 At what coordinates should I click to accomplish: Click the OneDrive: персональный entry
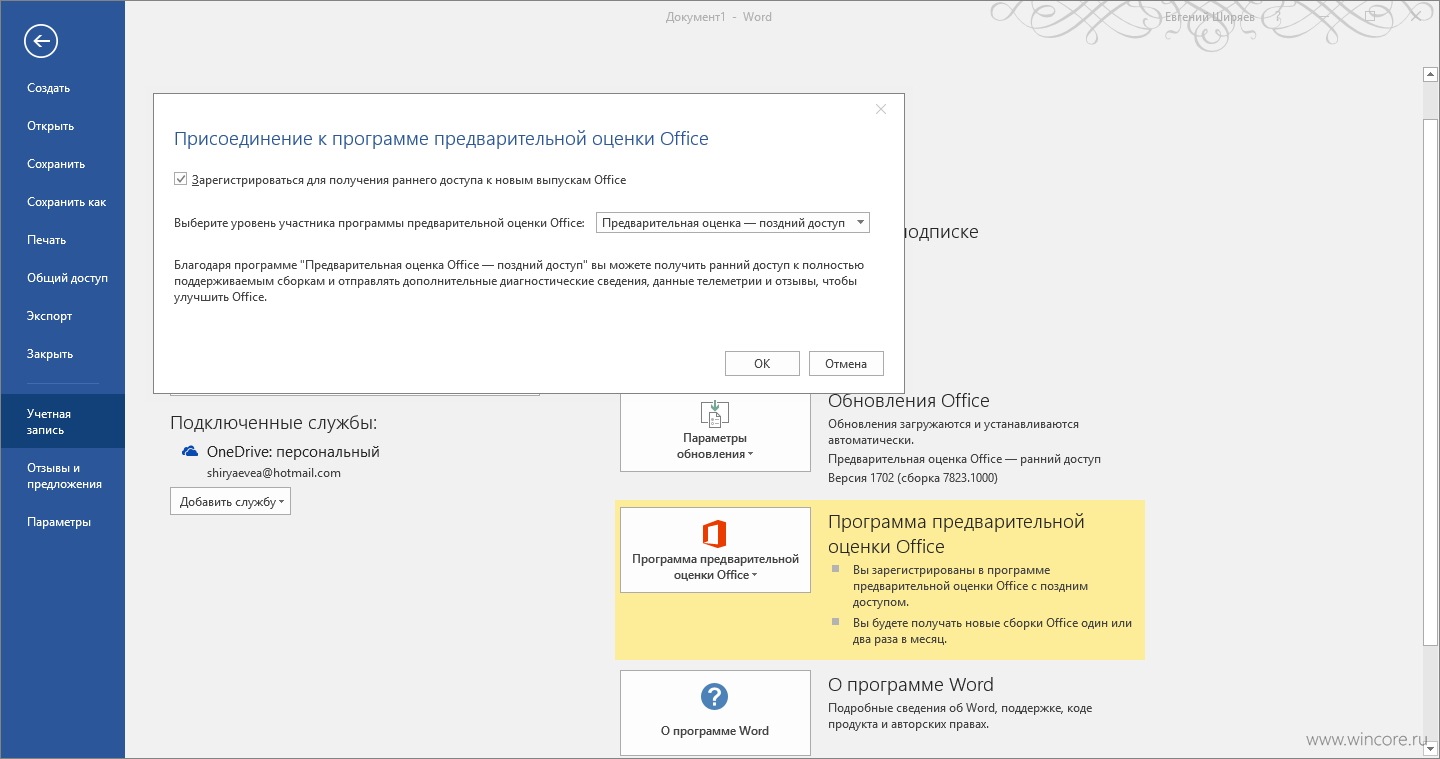point(293,452)
